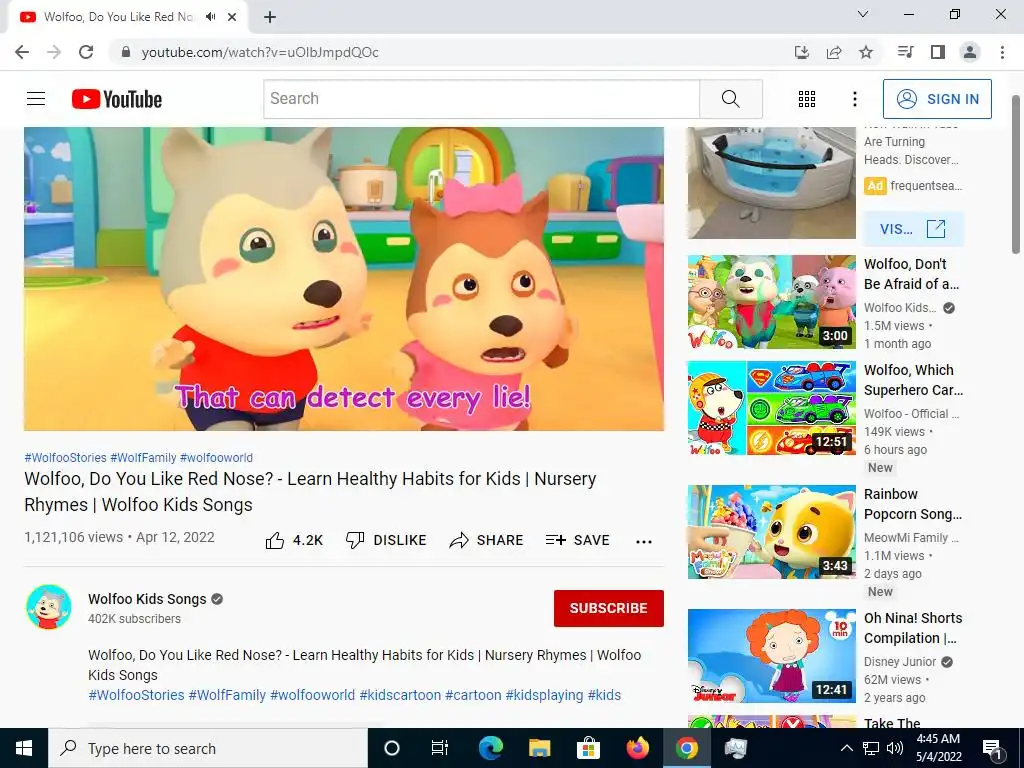This screenshot has height=768, width=1024.
Task: Go to the YouTube home logo
Action: [117, 99]
